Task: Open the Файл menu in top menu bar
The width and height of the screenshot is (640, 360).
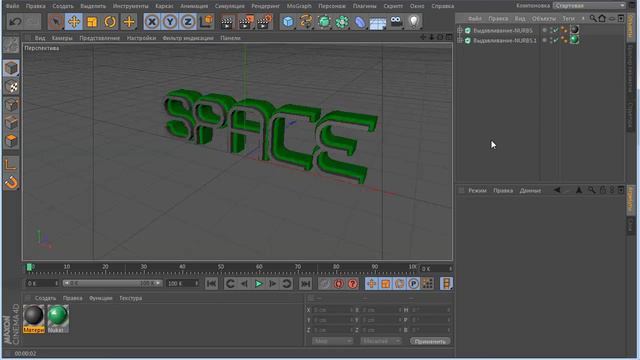Action: [x=12, y=6]
